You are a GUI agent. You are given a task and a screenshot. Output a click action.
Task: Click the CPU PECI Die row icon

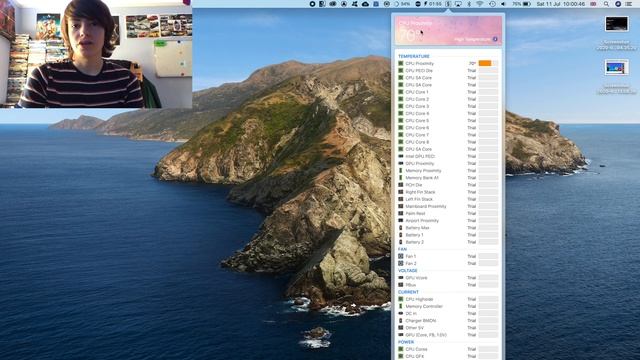(x=401, y=71)
